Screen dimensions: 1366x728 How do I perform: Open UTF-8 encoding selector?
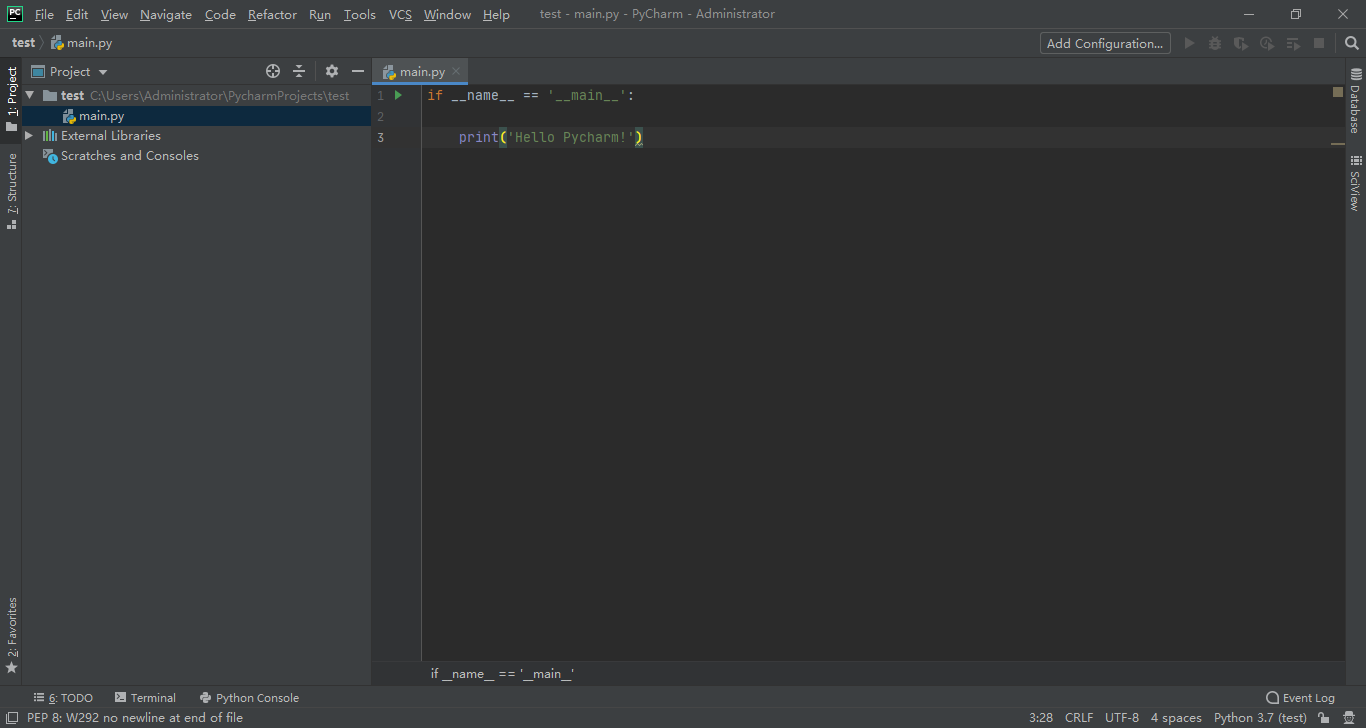(1122, 718)
